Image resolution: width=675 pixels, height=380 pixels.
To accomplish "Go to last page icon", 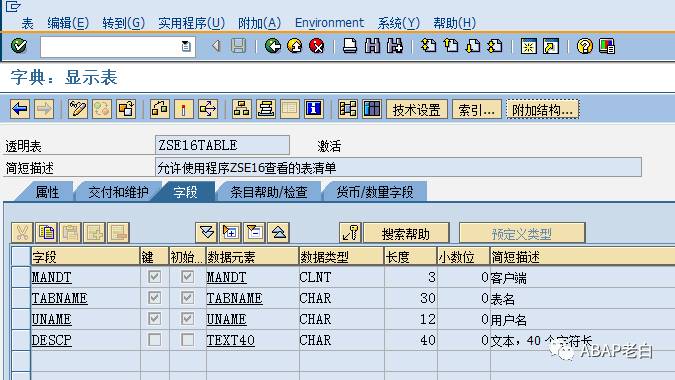I will (495, 46).
